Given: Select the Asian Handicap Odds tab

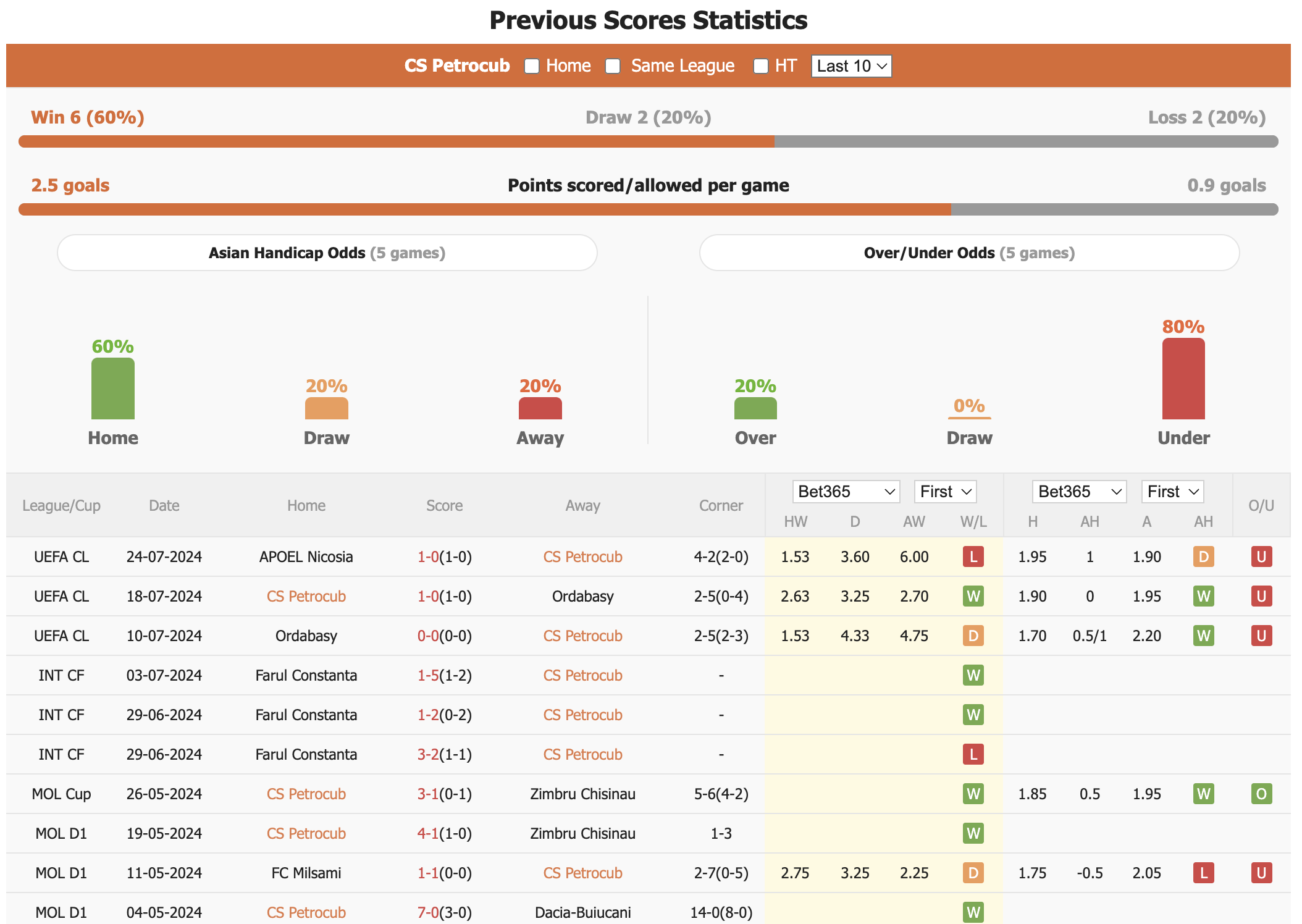Looking at the screenshot, I should pos(327,253).
